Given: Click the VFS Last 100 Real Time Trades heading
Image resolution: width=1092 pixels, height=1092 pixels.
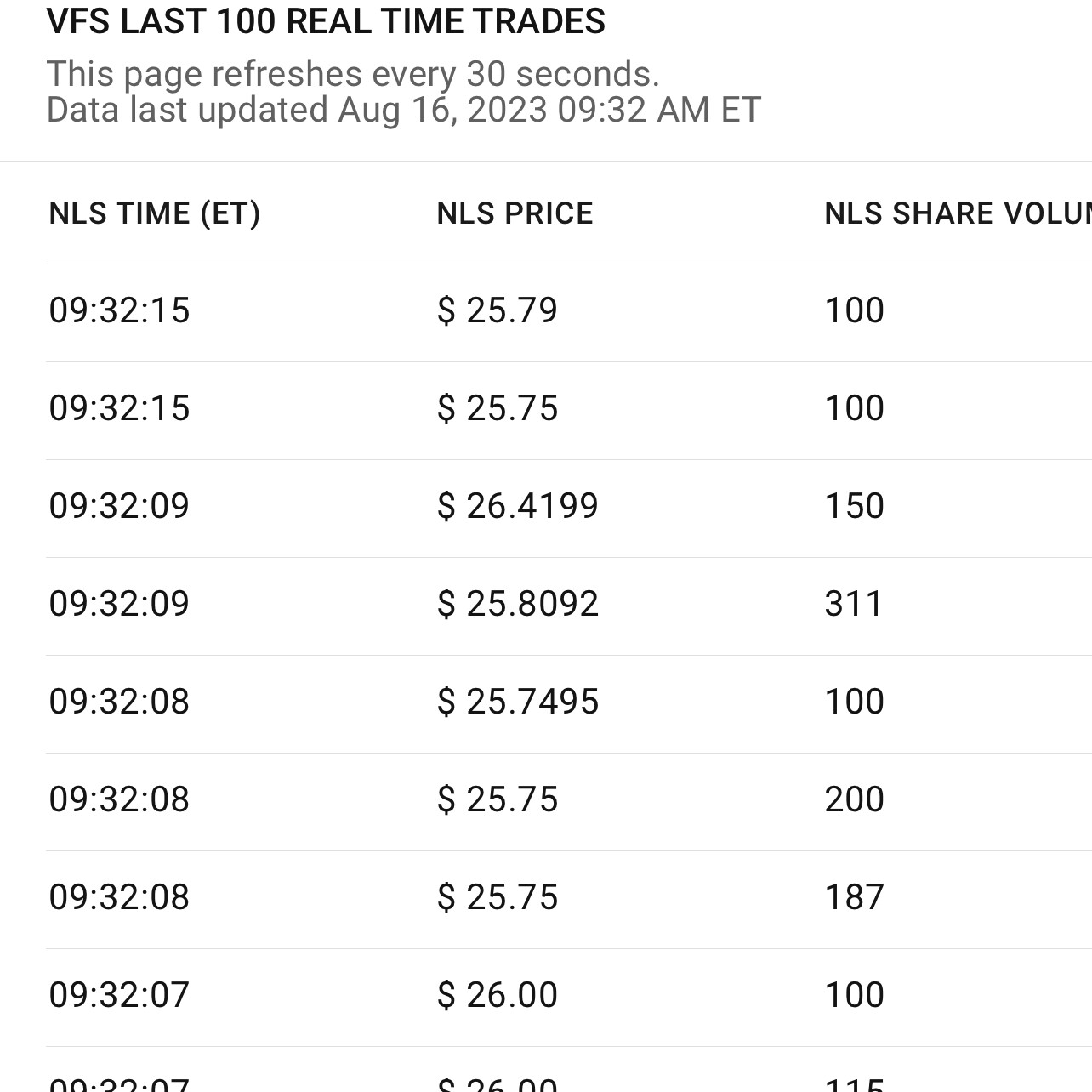Looking at the screenshot, I should [326, 21].
